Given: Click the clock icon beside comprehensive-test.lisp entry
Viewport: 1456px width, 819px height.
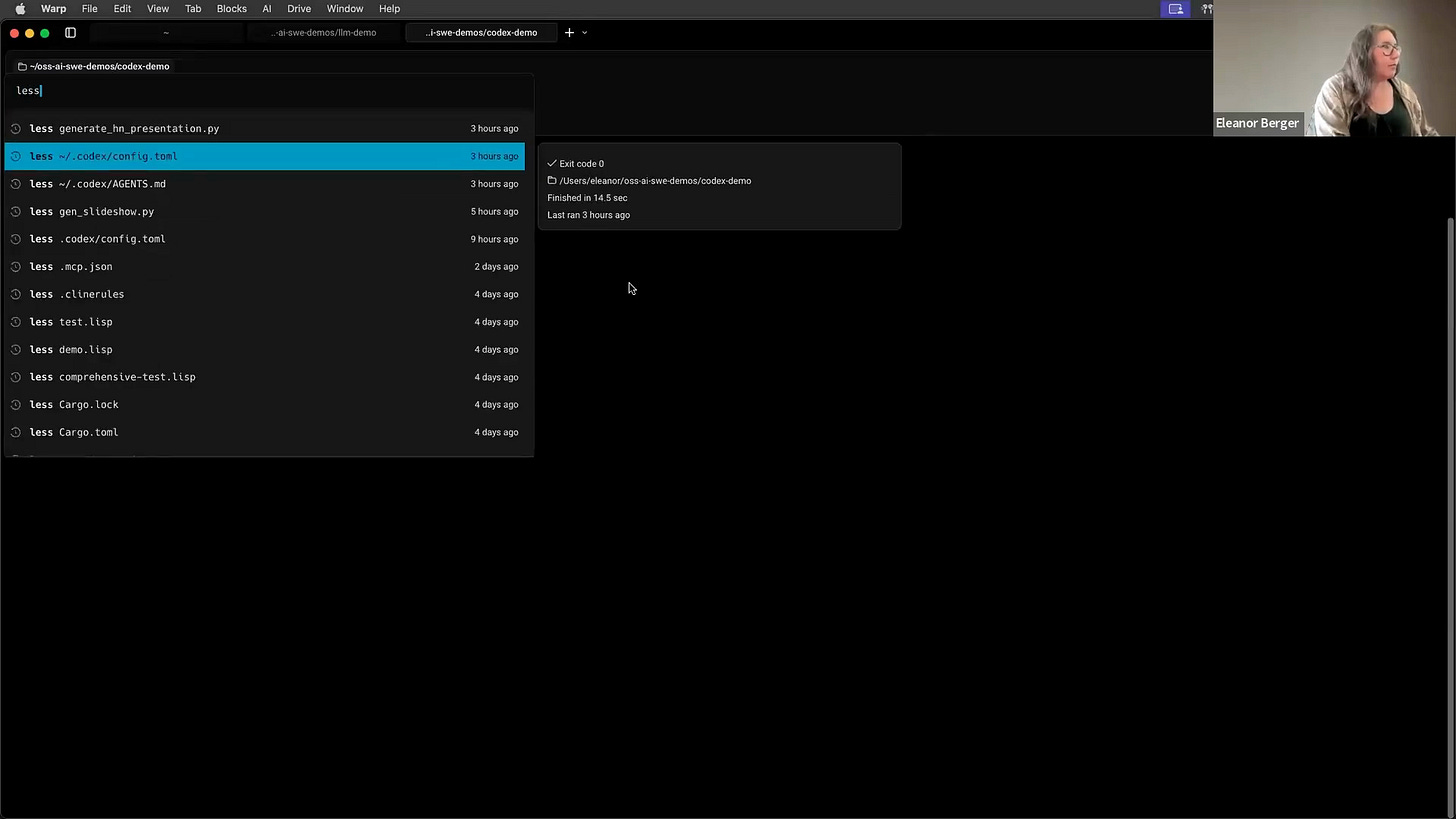Looking at the screenshot, I should pos(16,377).
